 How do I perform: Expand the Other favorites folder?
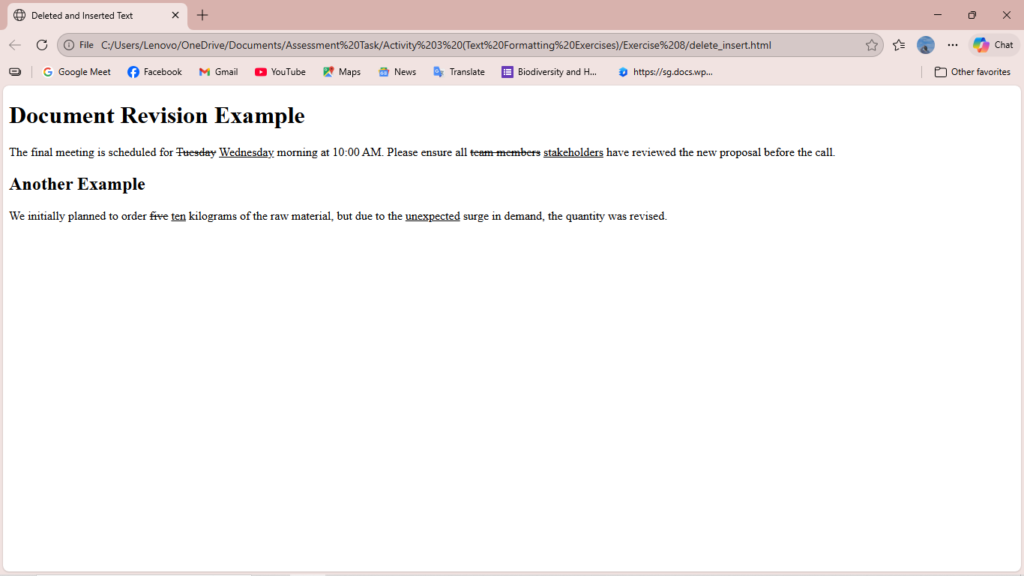(x=972, y=72)
